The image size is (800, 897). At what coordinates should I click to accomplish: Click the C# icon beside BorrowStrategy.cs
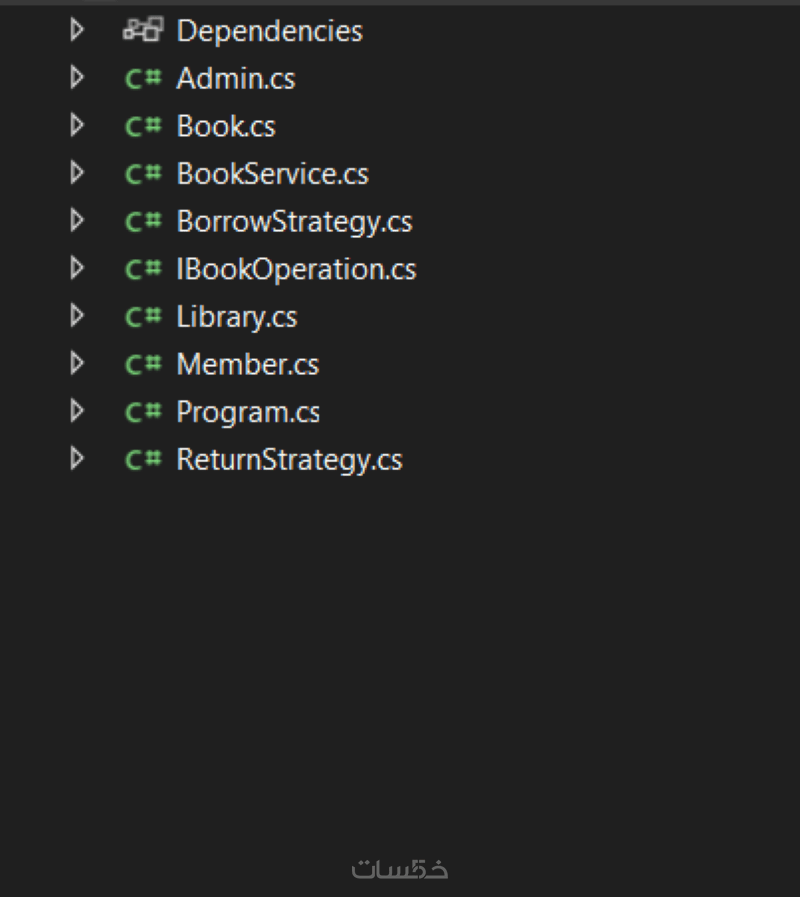(x=142, y=222)
